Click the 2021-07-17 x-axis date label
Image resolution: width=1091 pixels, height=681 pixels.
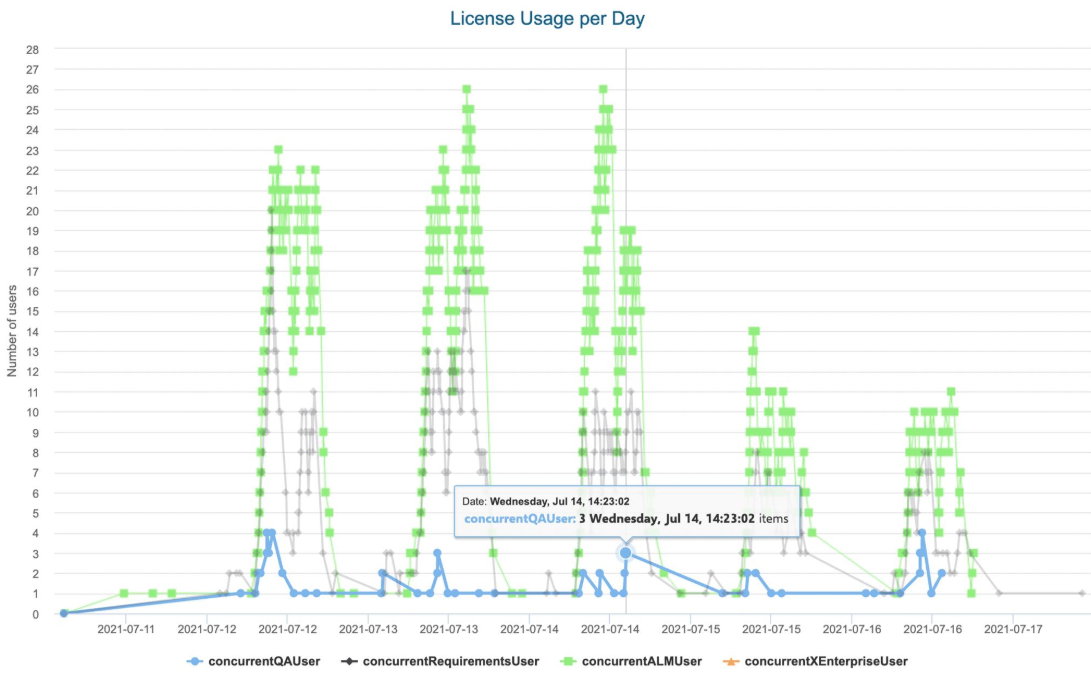click(1014, 630)
